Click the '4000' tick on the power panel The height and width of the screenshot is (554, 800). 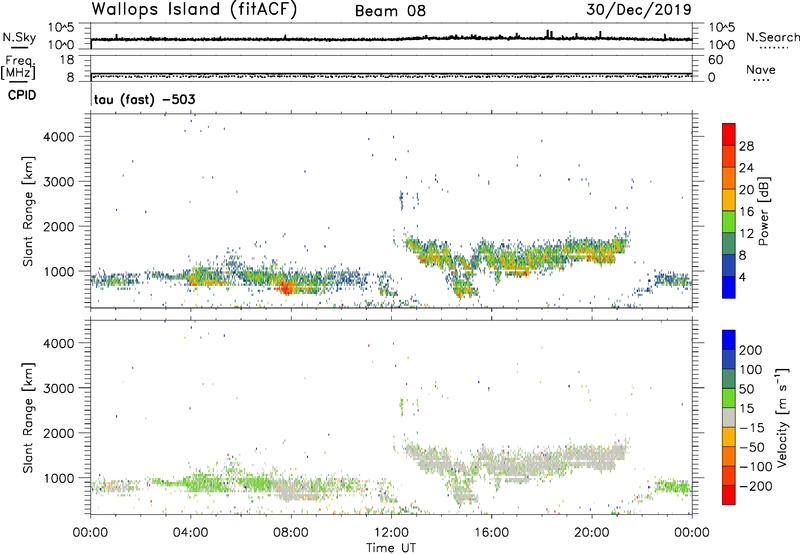tap(59, 137)
